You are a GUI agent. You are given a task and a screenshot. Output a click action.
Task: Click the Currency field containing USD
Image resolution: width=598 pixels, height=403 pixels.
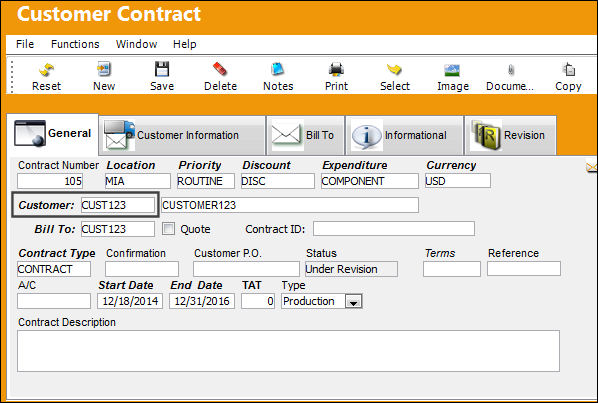[458, 181]
